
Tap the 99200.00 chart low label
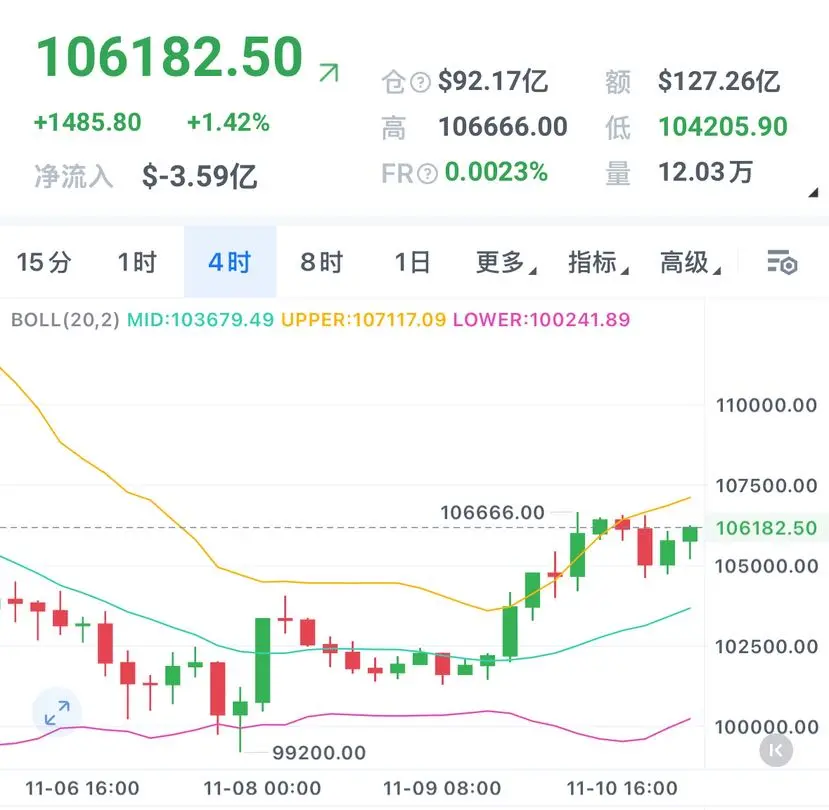(x=319, y=753)
